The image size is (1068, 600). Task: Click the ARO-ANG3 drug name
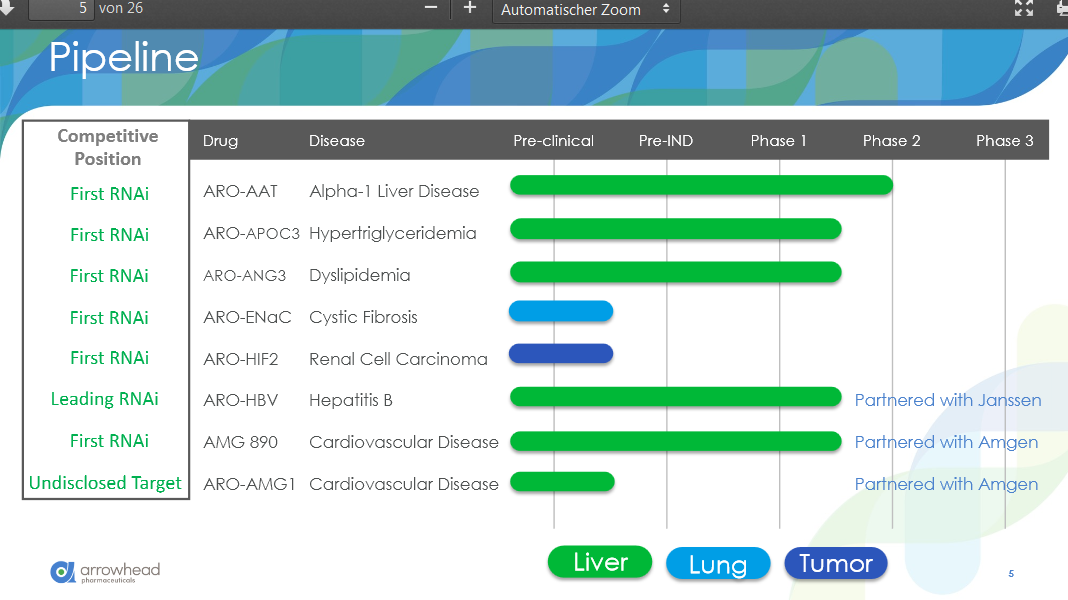(245, 276)
